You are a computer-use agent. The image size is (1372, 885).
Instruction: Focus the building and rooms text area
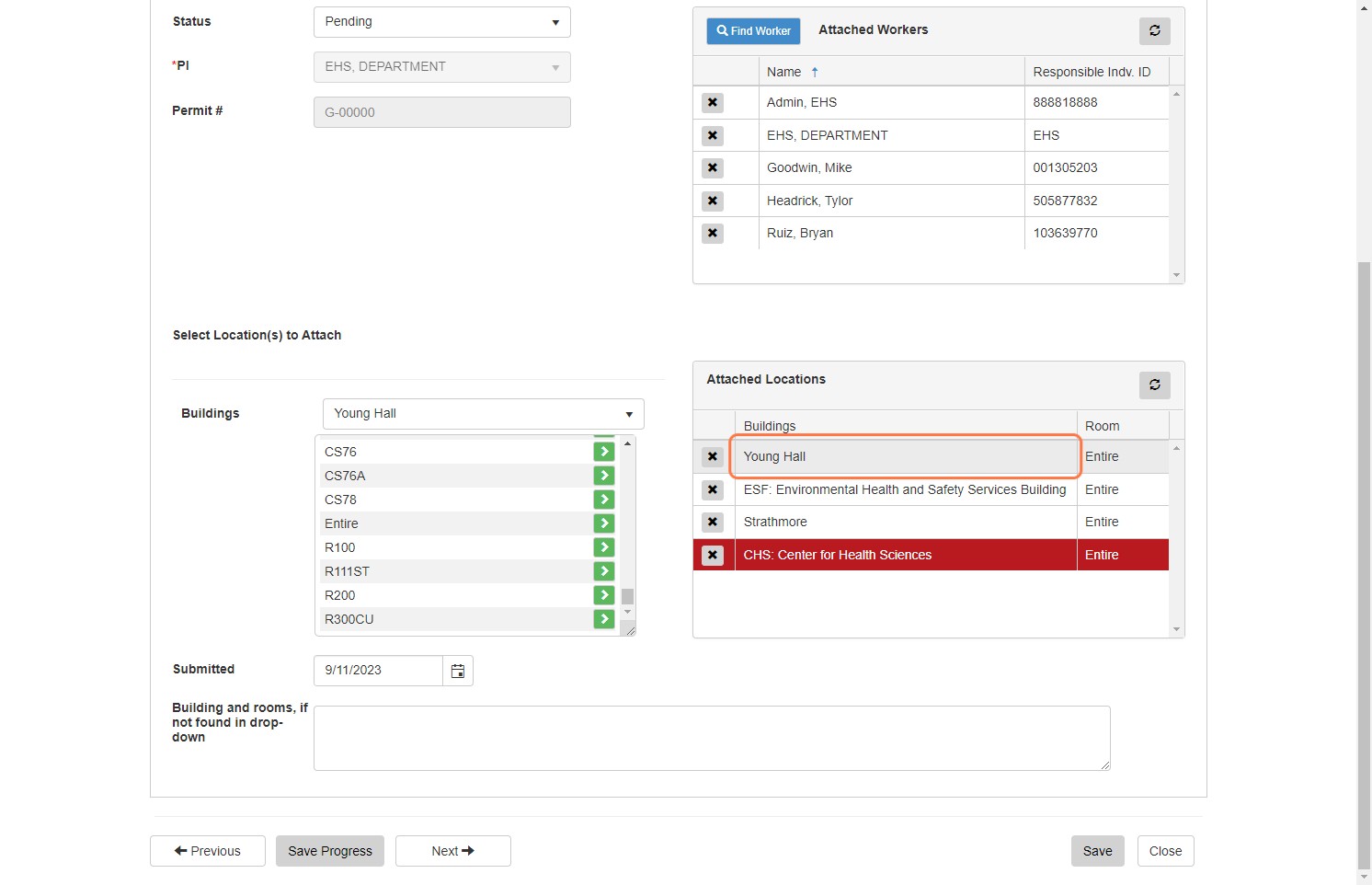tap(712, 738)
